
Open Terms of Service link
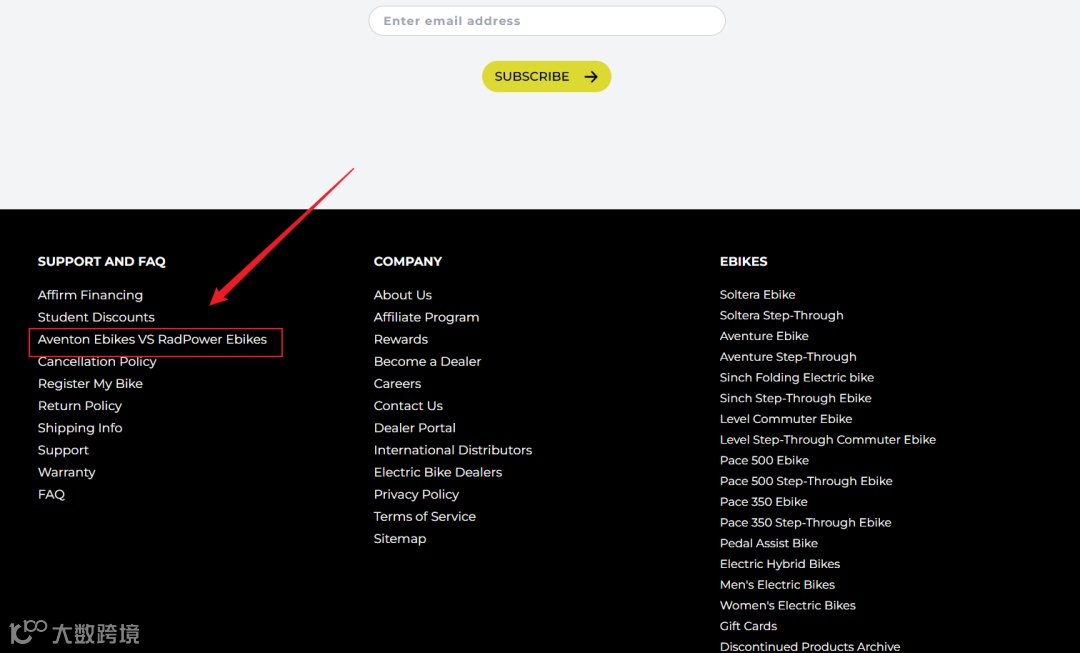[424, 517]
